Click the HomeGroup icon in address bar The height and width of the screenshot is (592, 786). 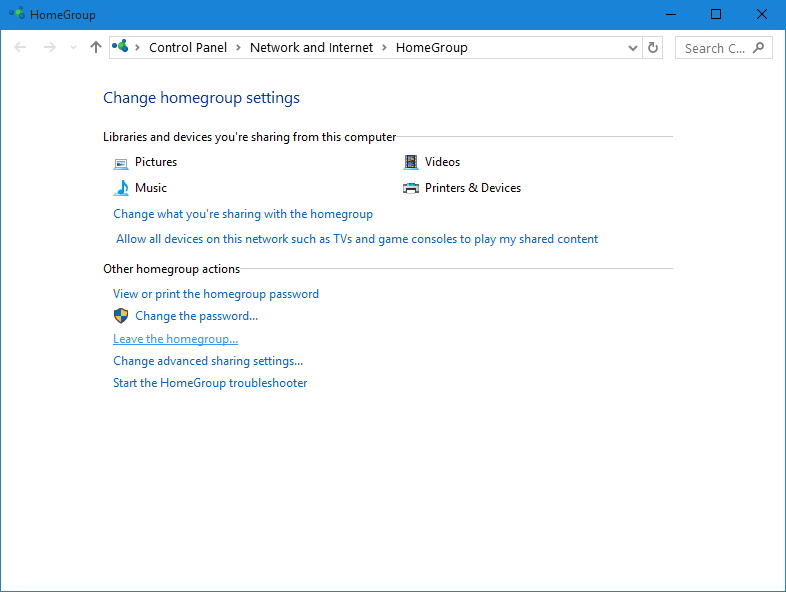click(120, 47)
